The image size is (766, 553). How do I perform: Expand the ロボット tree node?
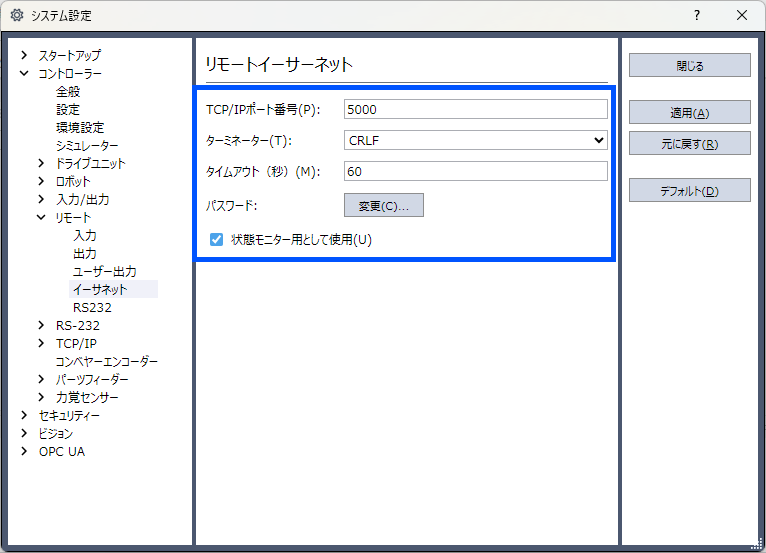click(x=42, y=181)
